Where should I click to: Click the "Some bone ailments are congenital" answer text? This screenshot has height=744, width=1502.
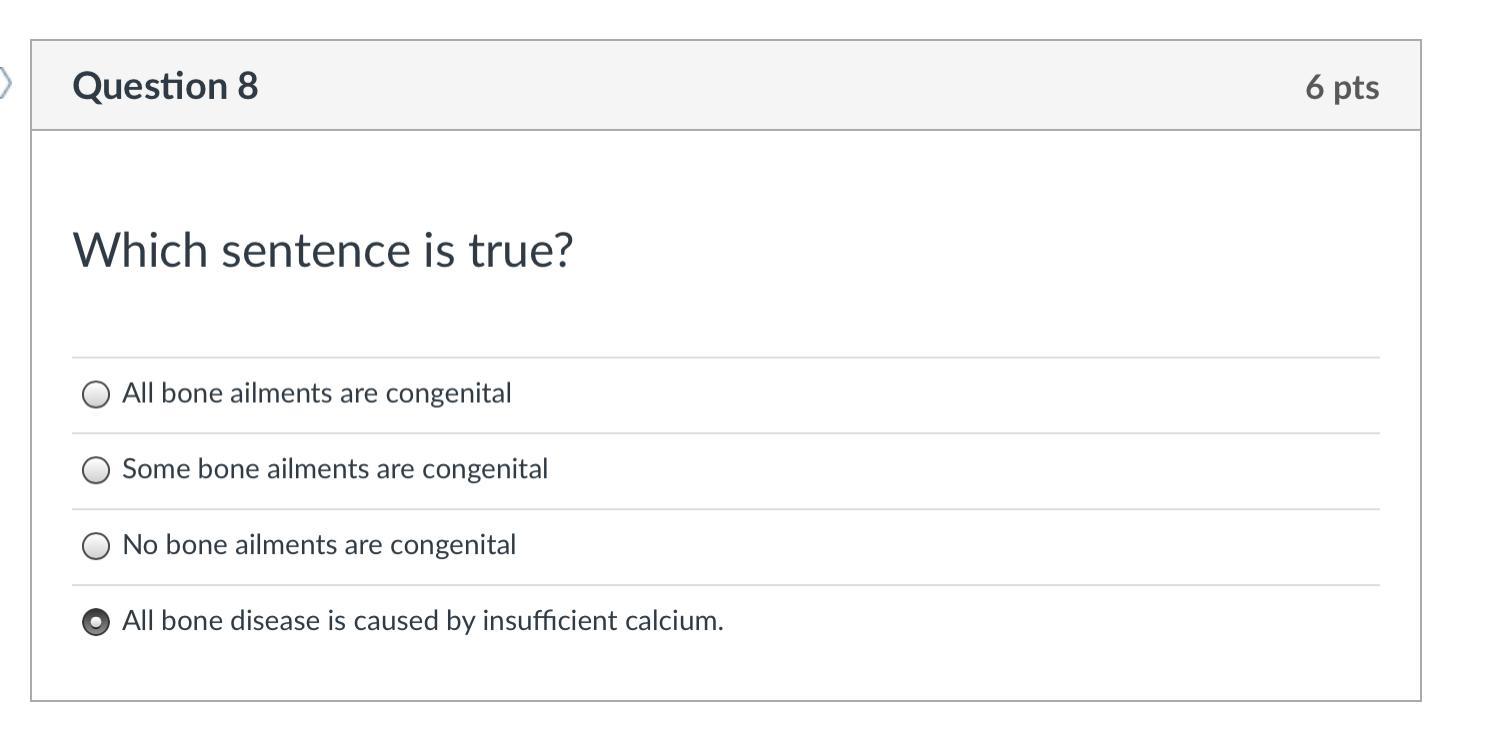pos(335,469)
